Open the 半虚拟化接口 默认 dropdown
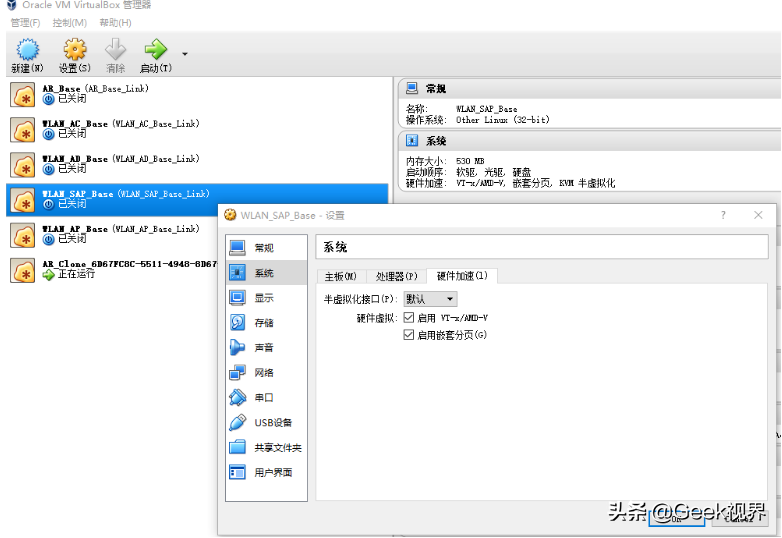Image resolution: width=782 pixels, height=538 pixels. (430, 299)
